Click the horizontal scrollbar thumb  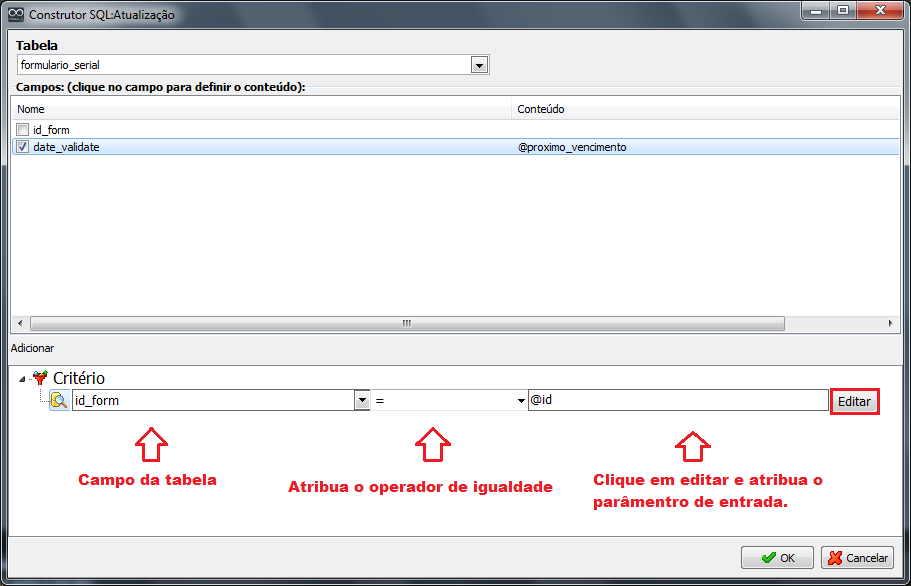(407, 324)
